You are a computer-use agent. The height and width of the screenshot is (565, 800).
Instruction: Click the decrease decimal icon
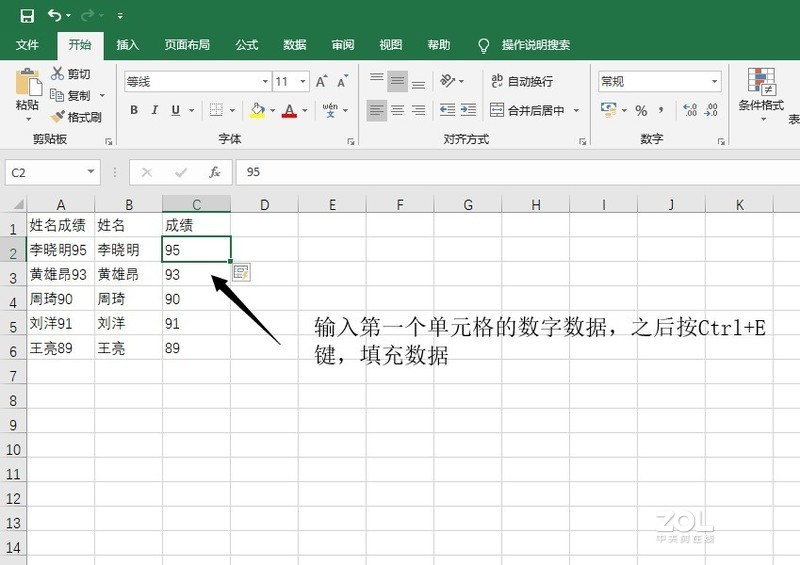(711, 110)
